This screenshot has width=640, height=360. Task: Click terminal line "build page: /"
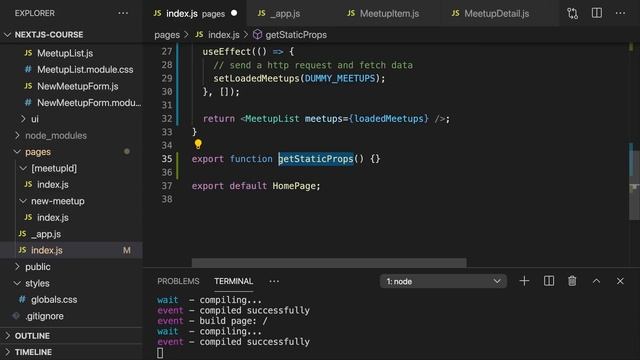(233, 321)
